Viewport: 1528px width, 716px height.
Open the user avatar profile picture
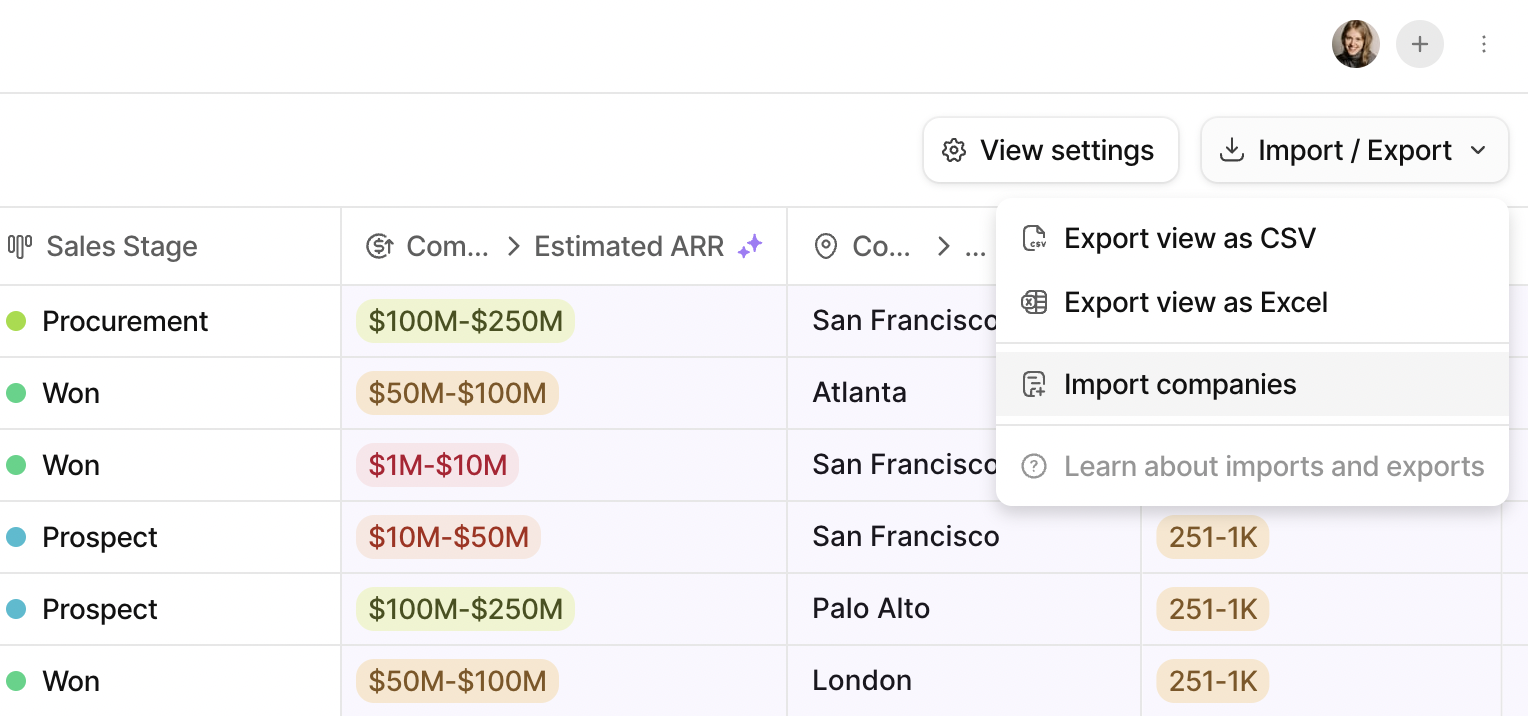1355,44
